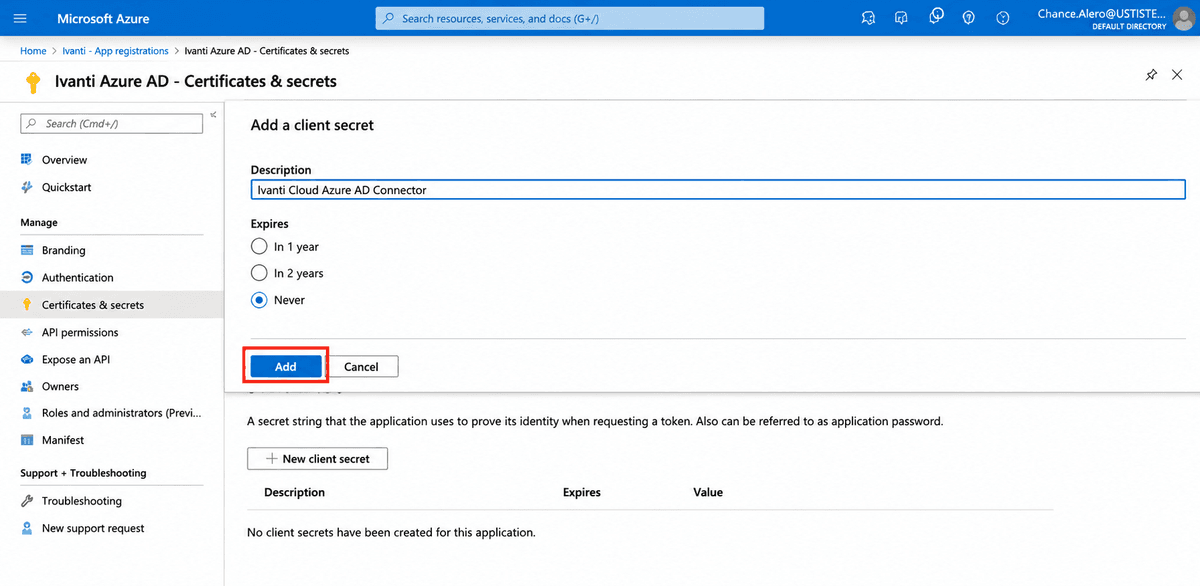This screenshot has width=1200, height=586.
Task: Open Quickstart in the sidebar
Action: (x=66, y=187)
